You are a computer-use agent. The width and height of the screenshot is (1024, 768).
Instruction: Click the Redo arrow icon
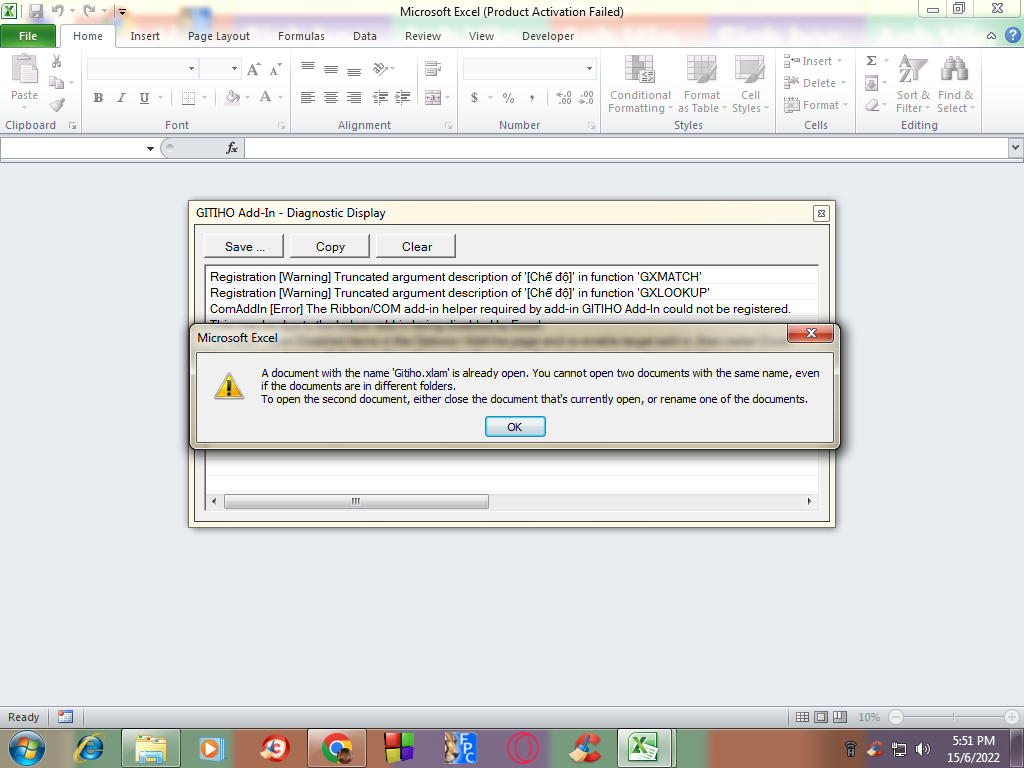pyautogui.click(x=89, y=11)
